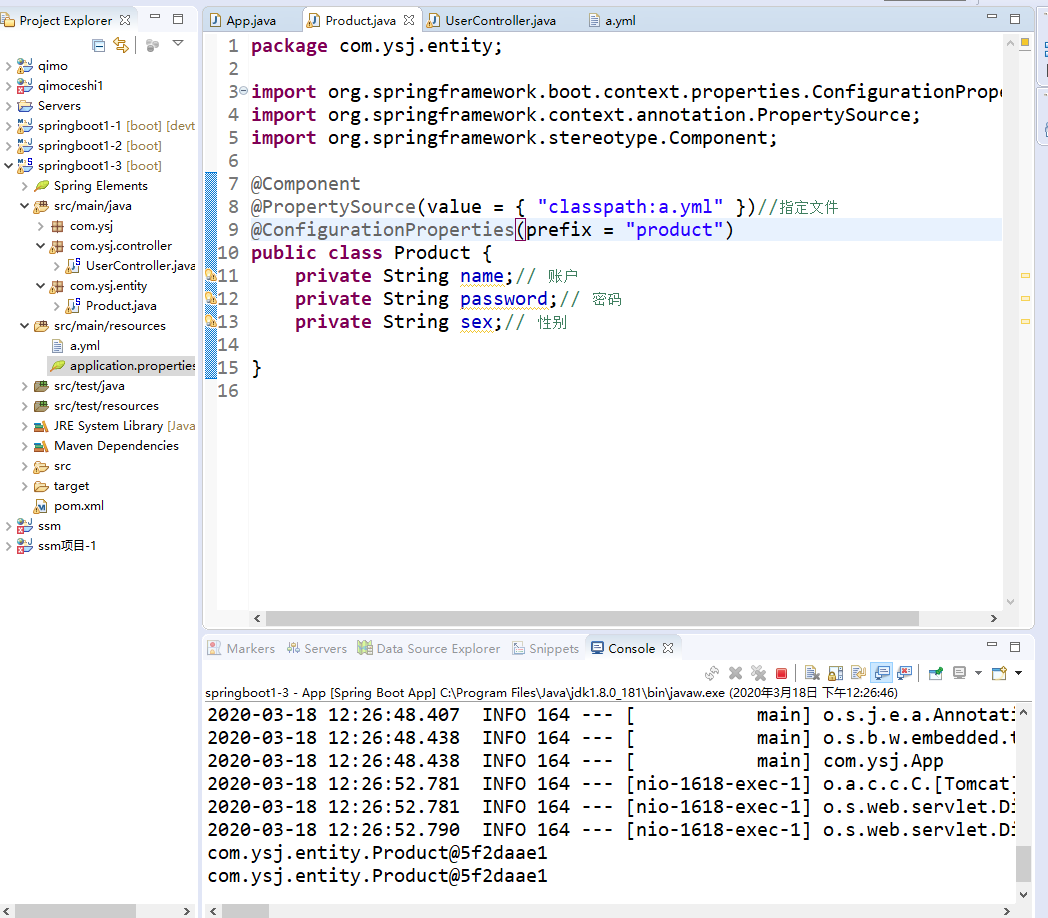Viewport: 1048px width, 918px height.
Task: Click Remove All Terminated Launches icon
Action: pyautogui.click(x=758, y=673)
